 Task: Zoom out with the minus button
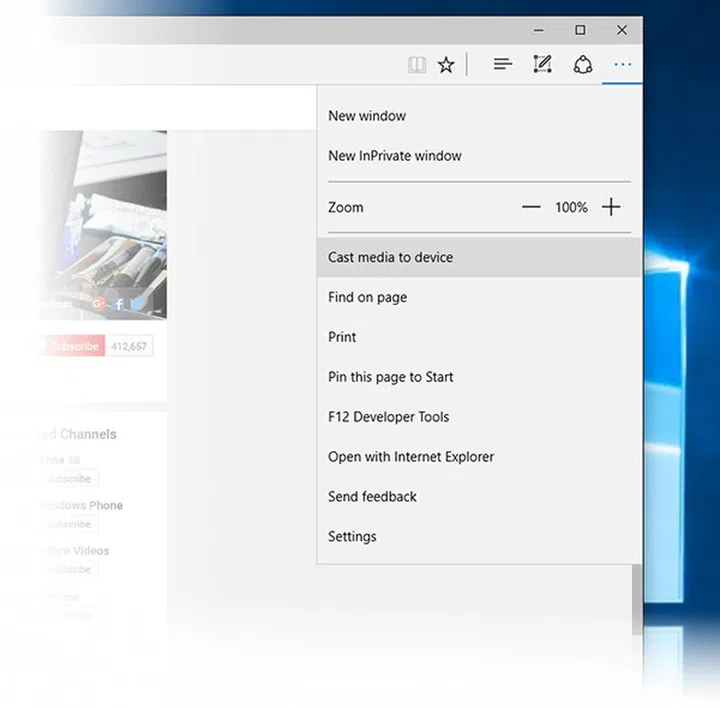(531, 207)
